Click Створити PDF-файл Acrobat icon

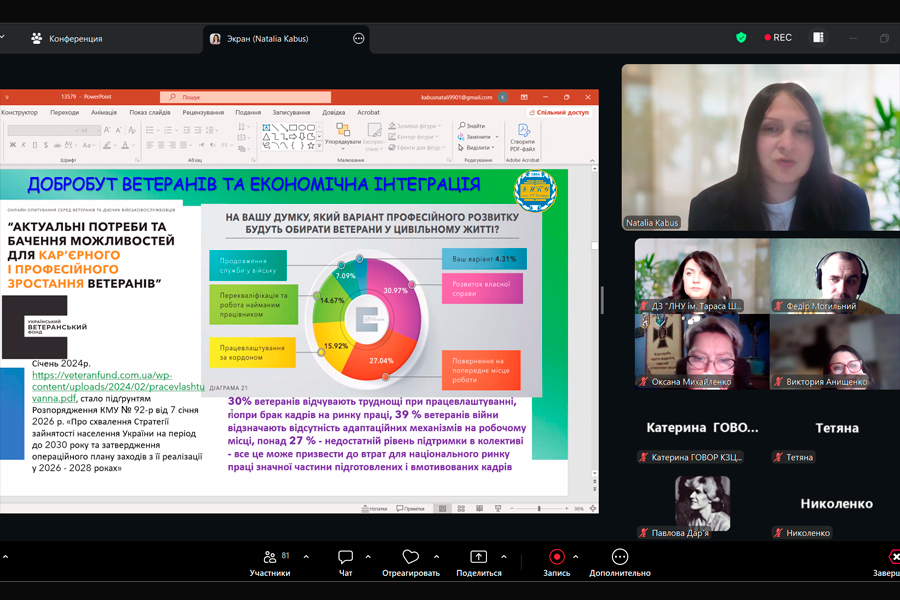pyautogui.click(x=522, y=137)
